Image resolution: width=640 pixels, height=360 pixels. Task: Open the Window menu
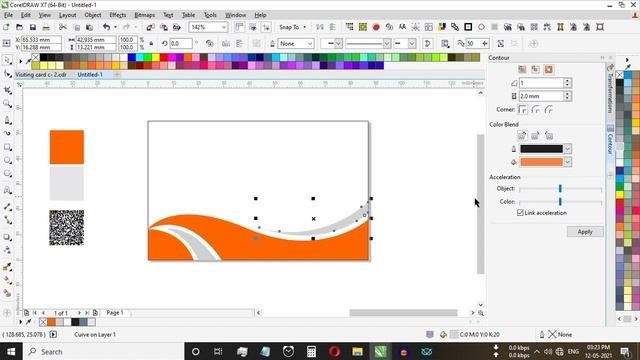click(x=236, y=15)
